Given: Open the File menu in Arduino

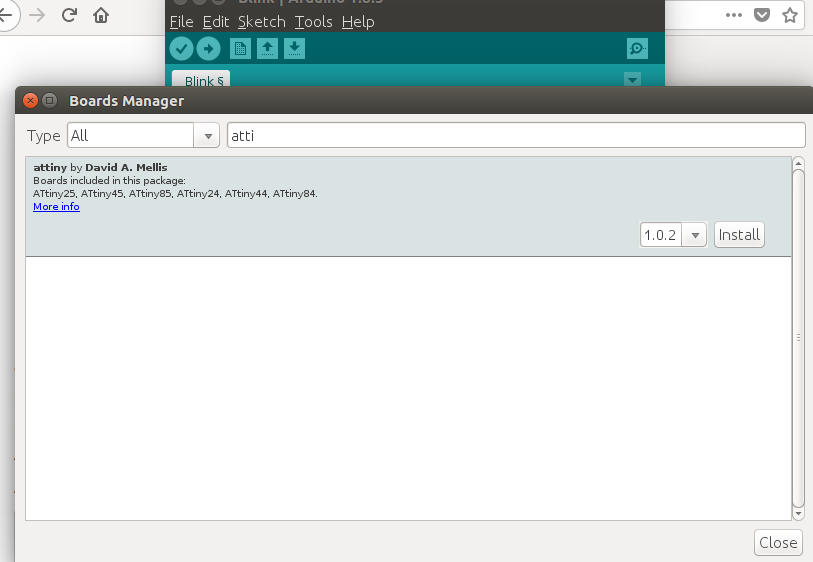Looking at the screenshot, I should (181, 22).
